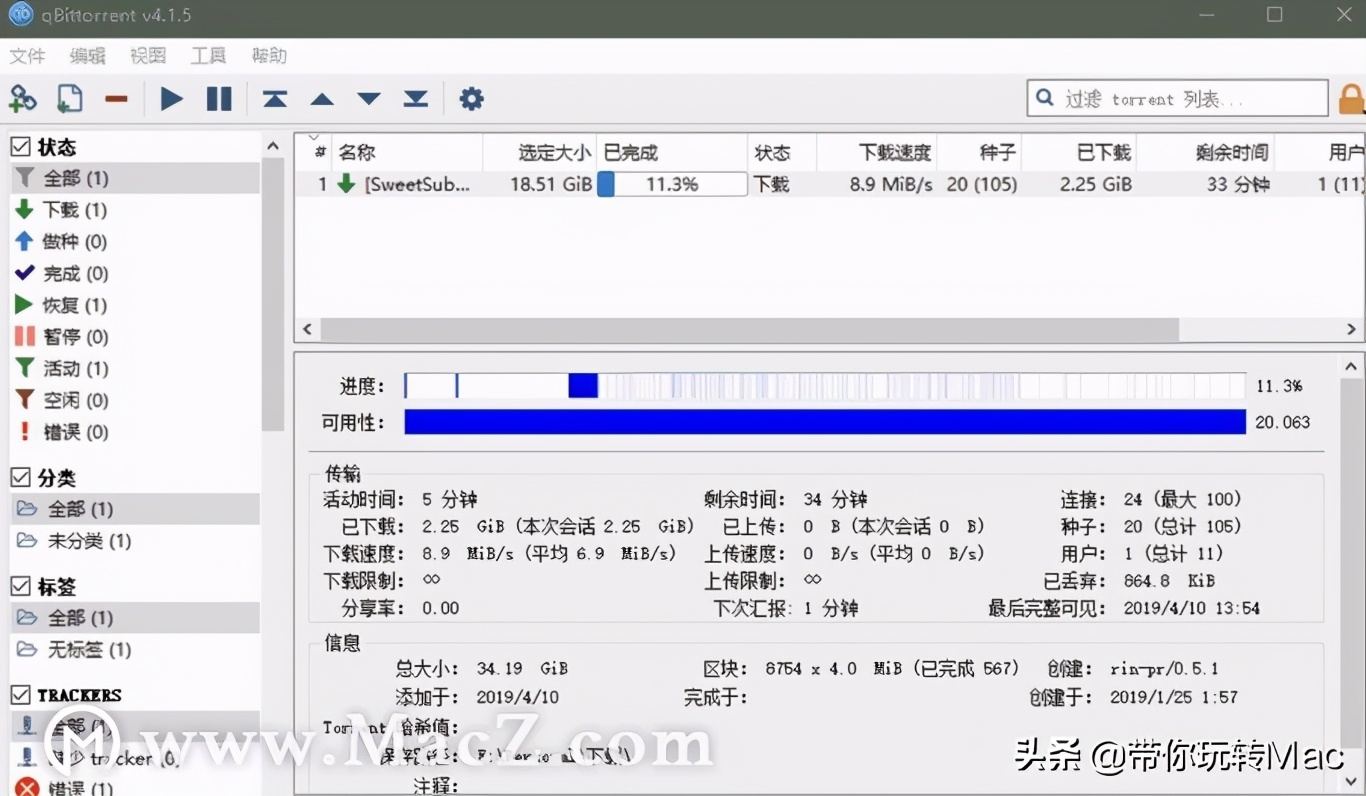Move torrent up in queue

321,98
